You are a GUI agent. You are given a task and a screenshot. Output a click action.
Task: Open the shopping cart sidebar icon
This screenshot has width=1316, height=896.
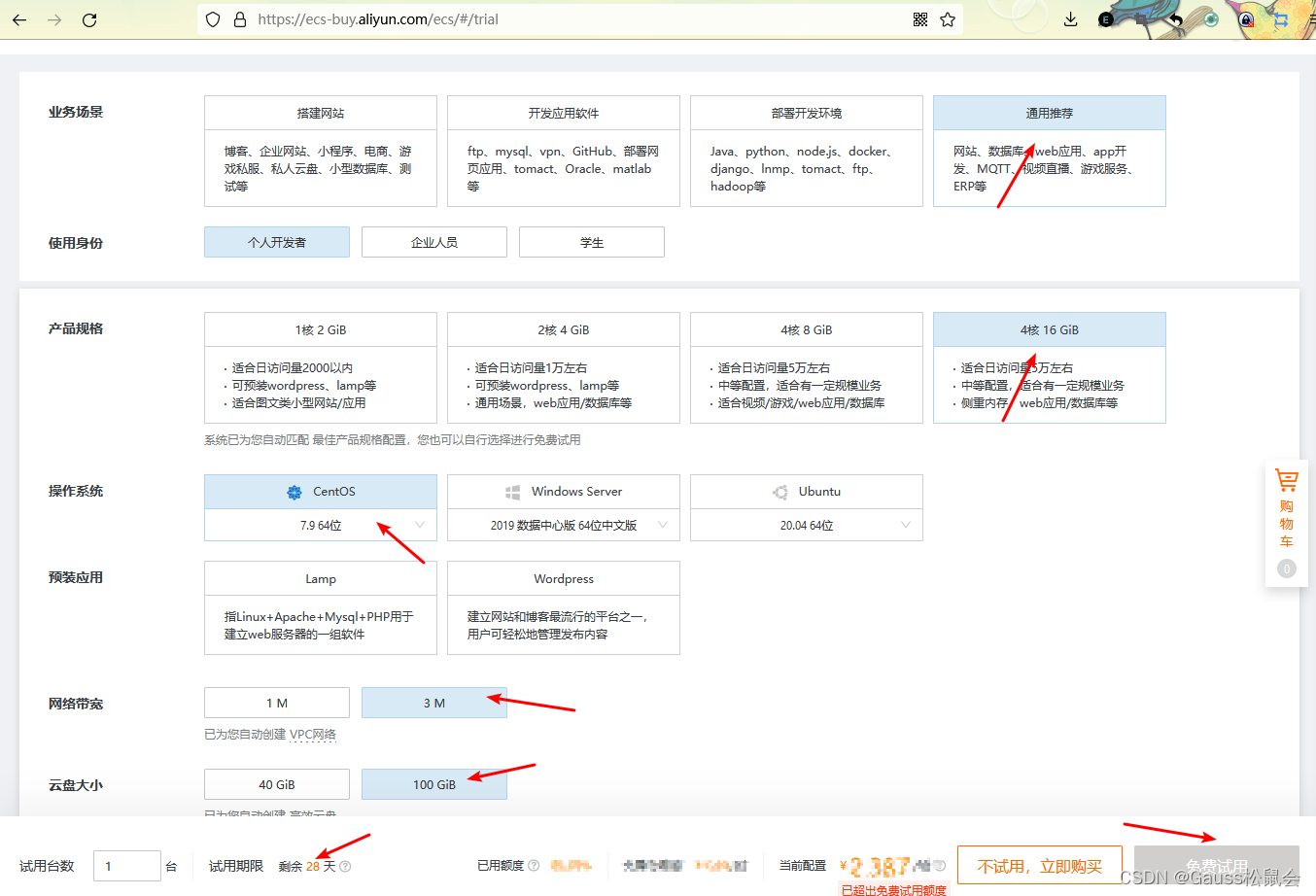click(x=1287, y=480)
